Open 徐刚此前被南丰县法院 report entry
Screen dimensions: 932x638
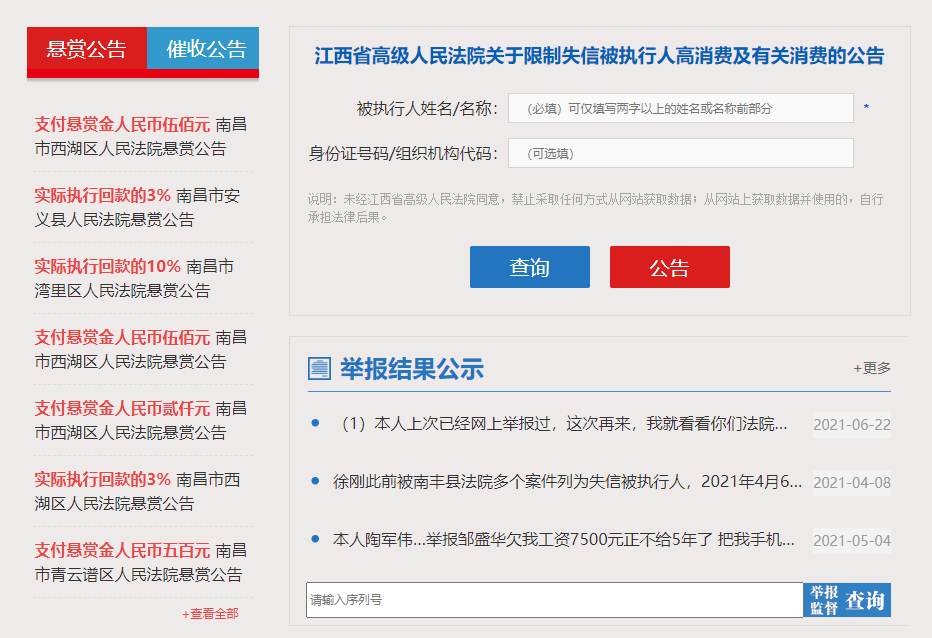click(567, 482)
